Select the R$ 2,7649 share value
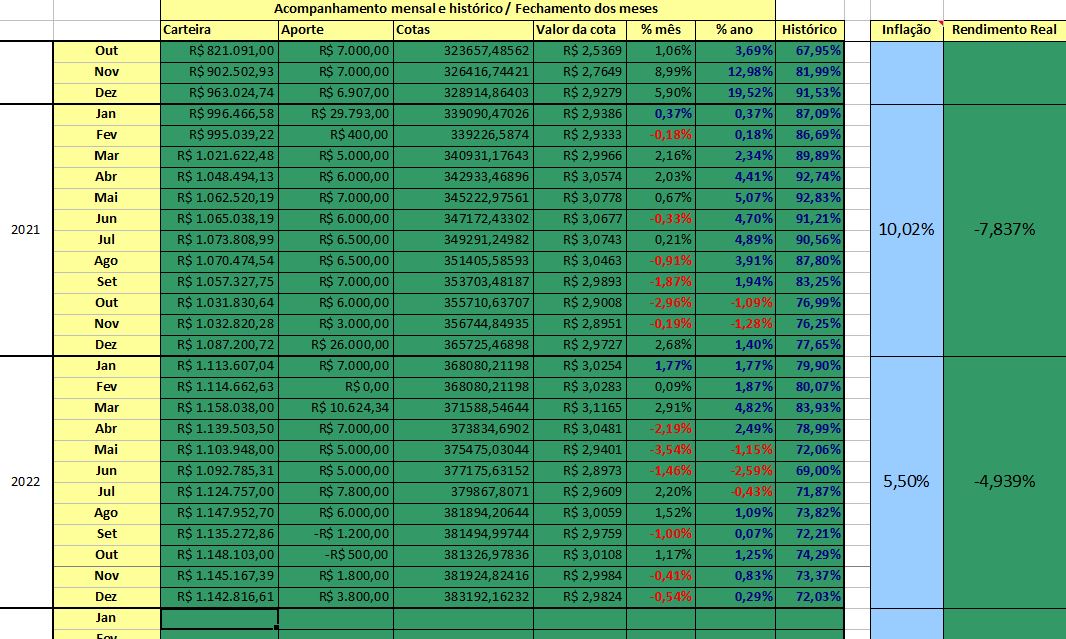The height and width of the screenshot is (639, 1066). click(580, 72)
